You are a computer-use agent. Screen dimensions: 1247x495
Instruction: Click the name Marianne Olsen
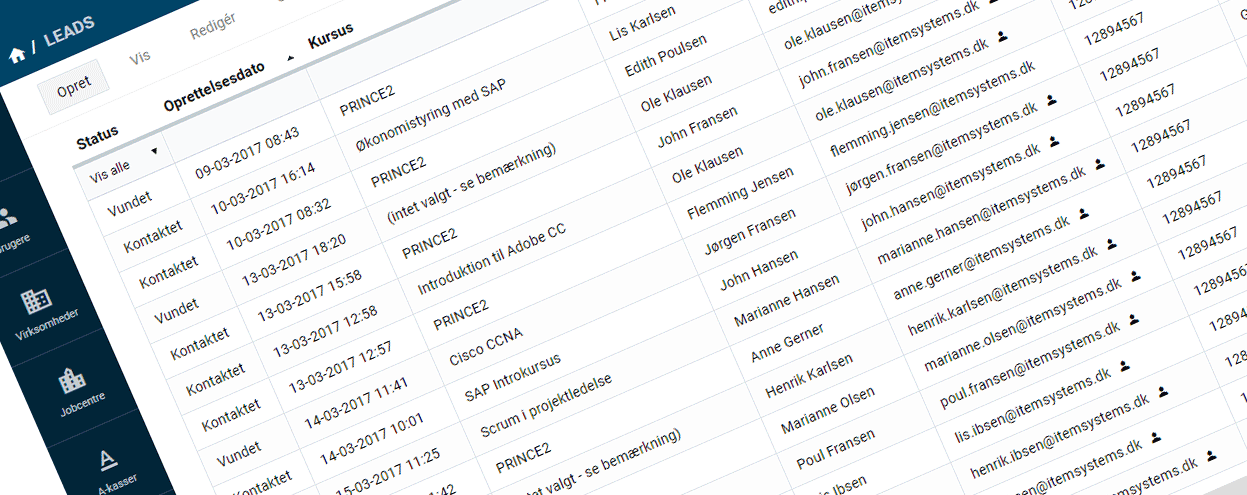point(826,409)
